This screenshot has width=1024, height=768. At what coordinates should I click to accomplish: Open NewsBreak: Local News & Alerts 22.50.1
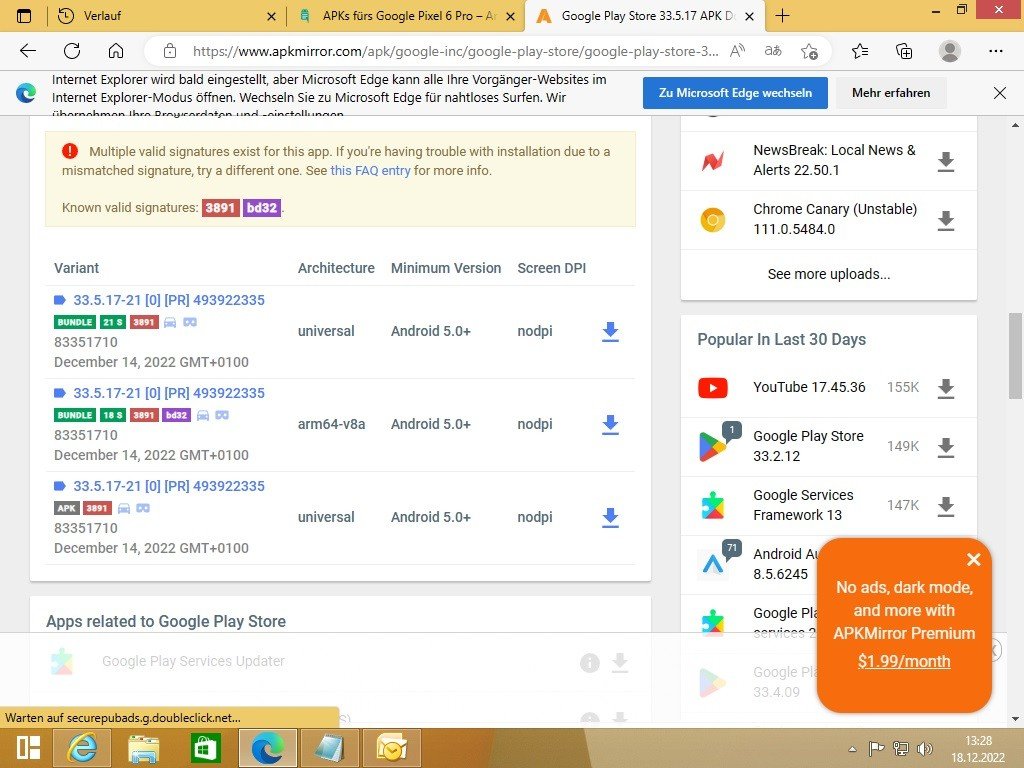click(x=834, y=160)
